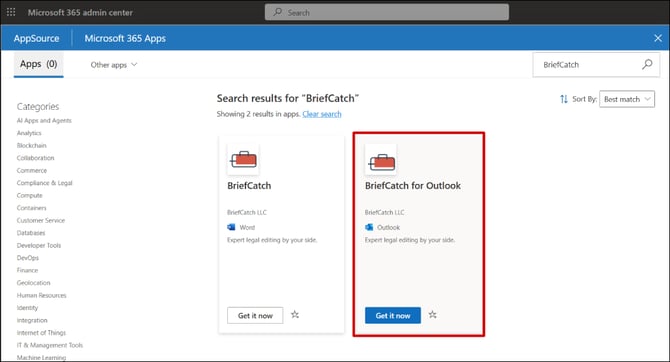Screen dimensions: 670x362
Task: Click the Outlook product icon on the Outlook card
Action: pos(369,227)
